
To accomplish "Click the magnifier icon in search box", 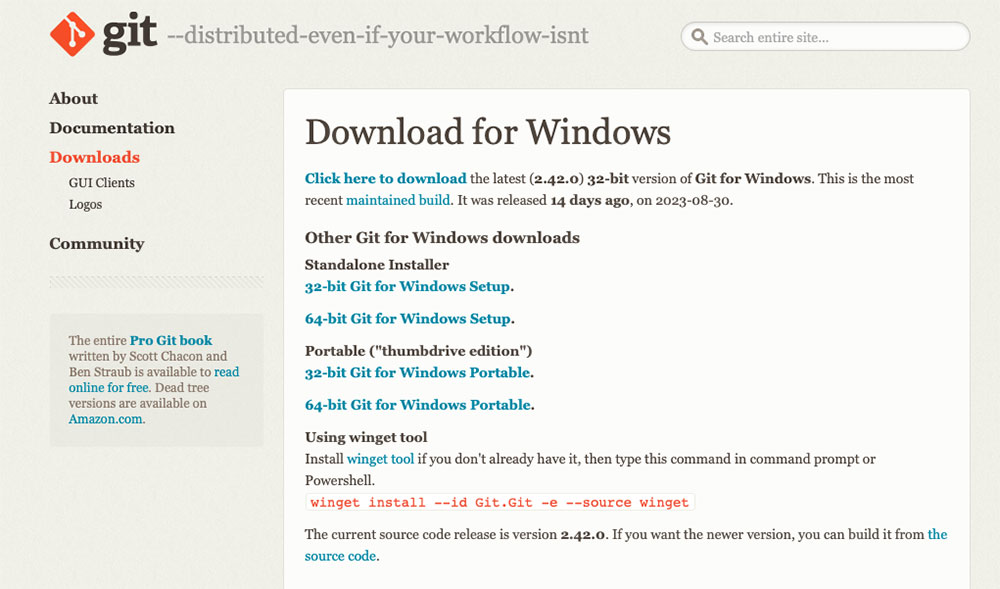I will pos(700,37).
